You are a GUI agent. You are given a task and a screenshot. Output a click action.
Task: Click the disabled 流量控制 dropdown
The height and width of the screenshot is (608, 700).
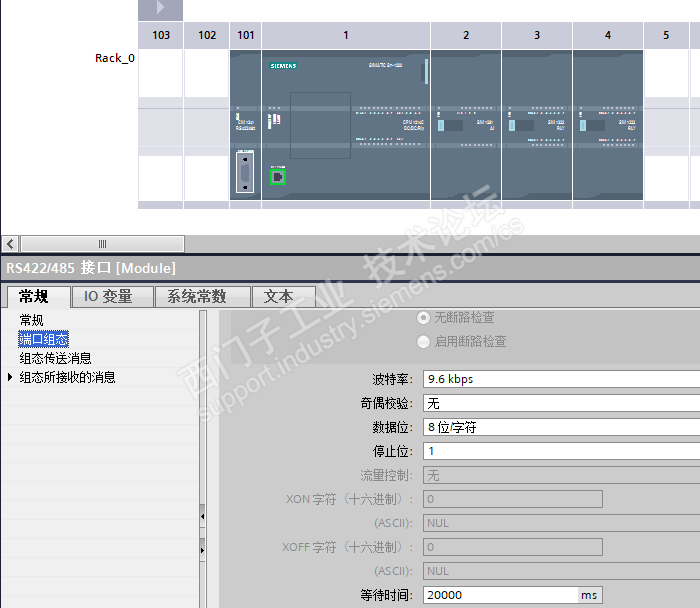(561, 475)
